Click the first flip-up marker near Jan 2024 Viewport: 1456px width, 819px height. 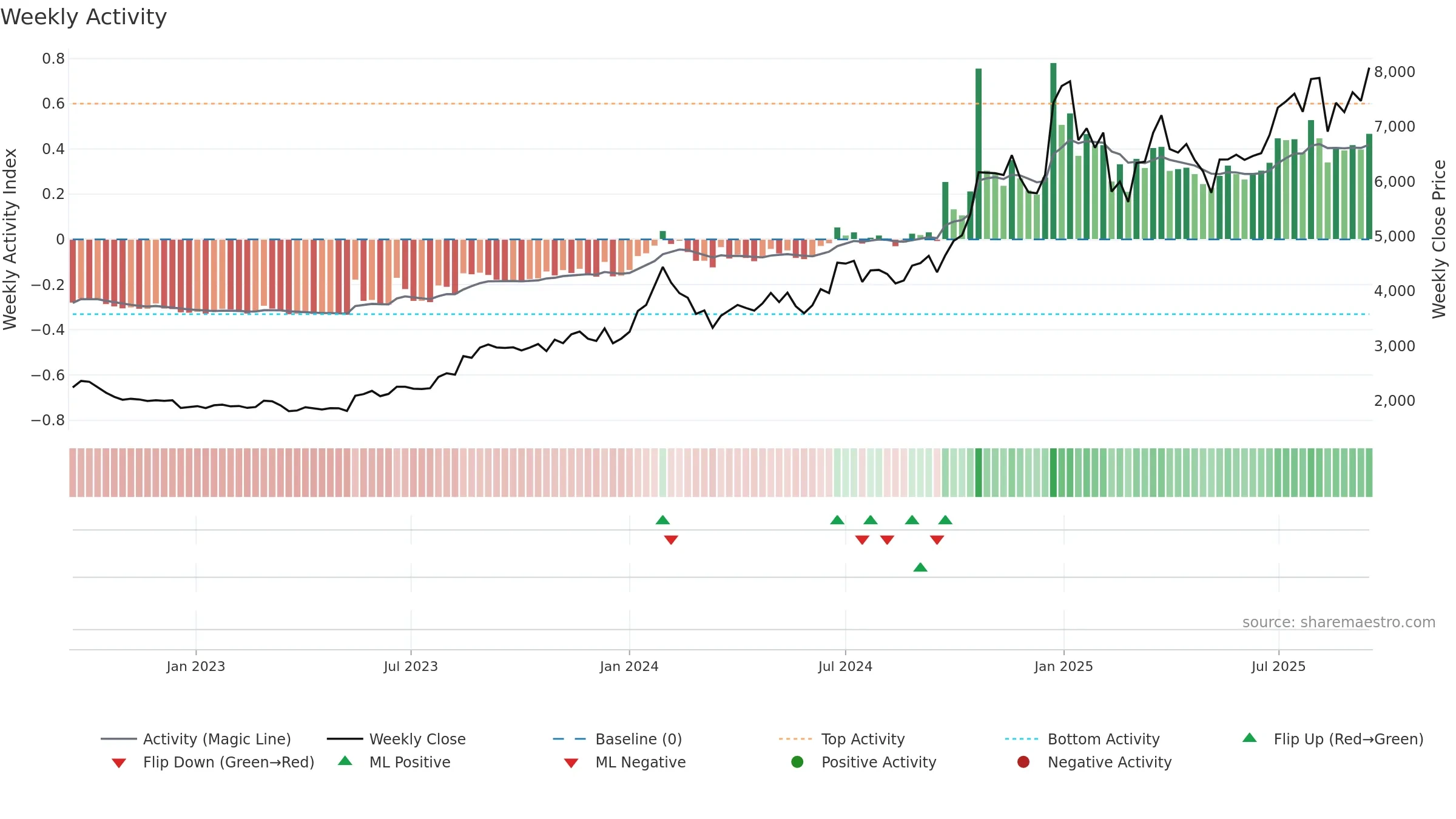coord(662,520)
